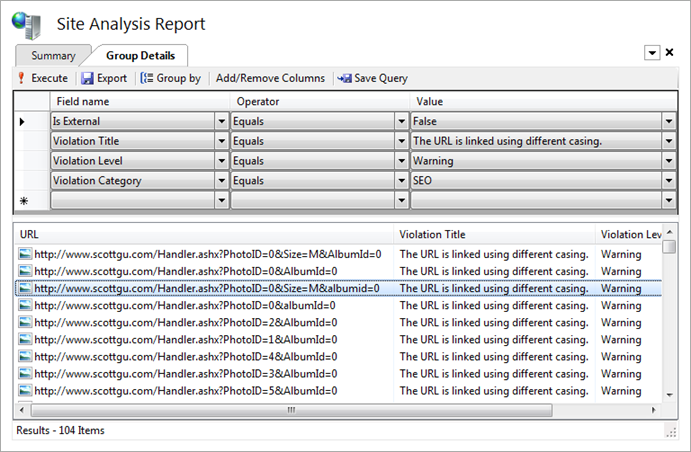Open the Violation Category operator dropdown
This screenshot has height=452, width=691.
[x=401, y=181]
